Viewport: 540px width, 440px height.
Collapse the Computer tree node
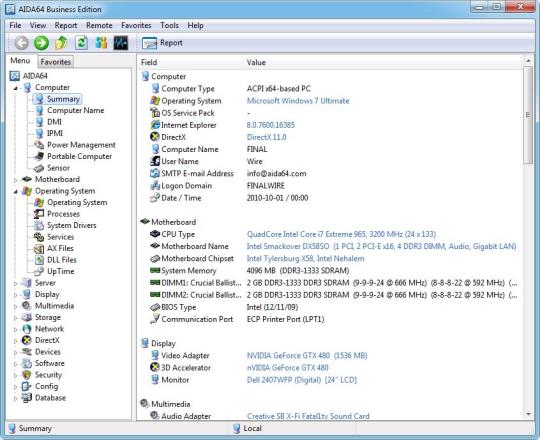pyautogui.click(x=15, y=88)
